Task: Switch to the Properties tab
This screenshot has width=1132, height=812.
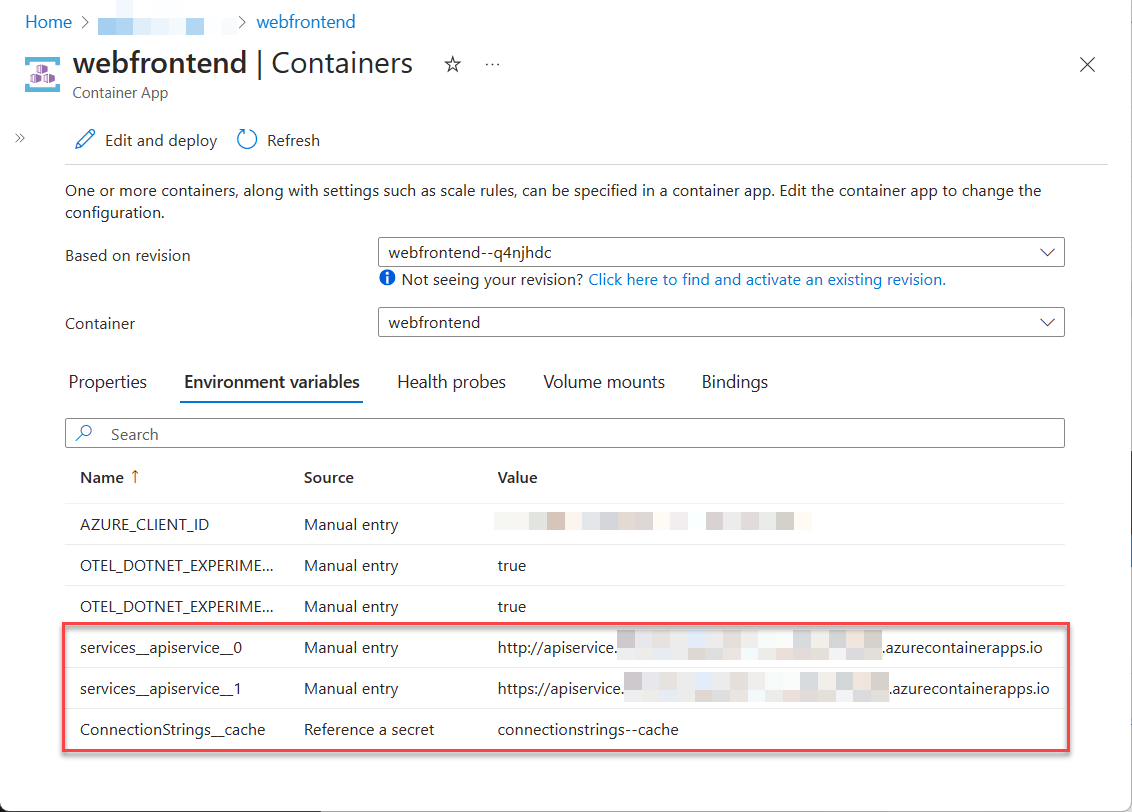Action: (x=107, y=382)
